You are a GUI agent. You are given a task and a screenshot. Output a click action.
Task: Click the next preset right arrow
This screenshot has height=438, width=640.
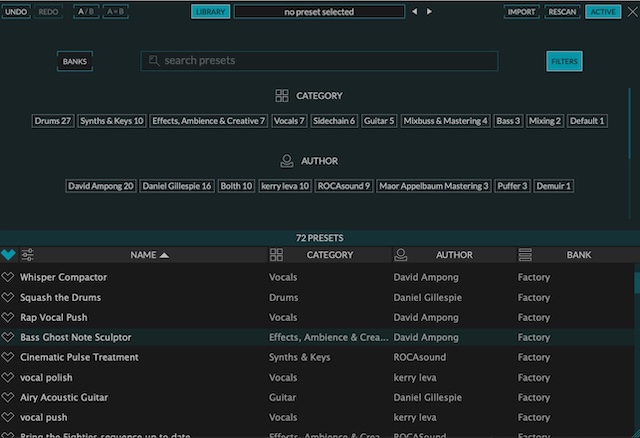[x=430, y=12]
